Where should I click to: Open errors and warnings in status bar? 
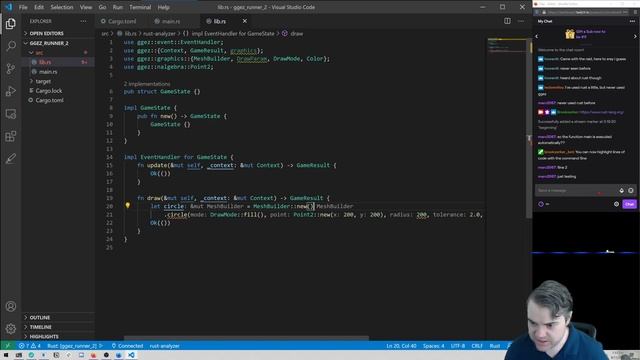pos(29,346)
